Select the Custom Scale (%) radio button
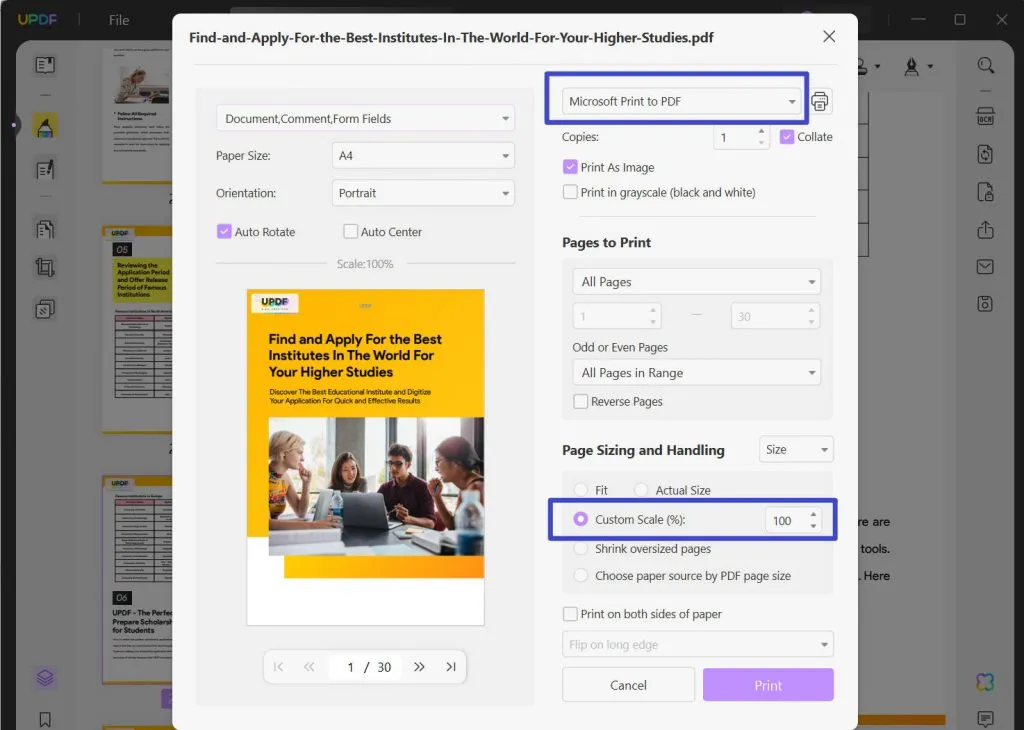This screenshot has width=1024, height=730. pos(580,519)
